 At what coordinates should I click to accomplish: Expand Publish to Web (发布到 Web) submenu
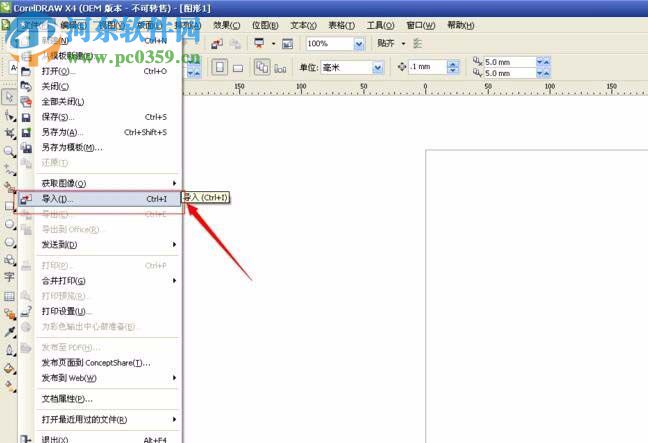99,378
